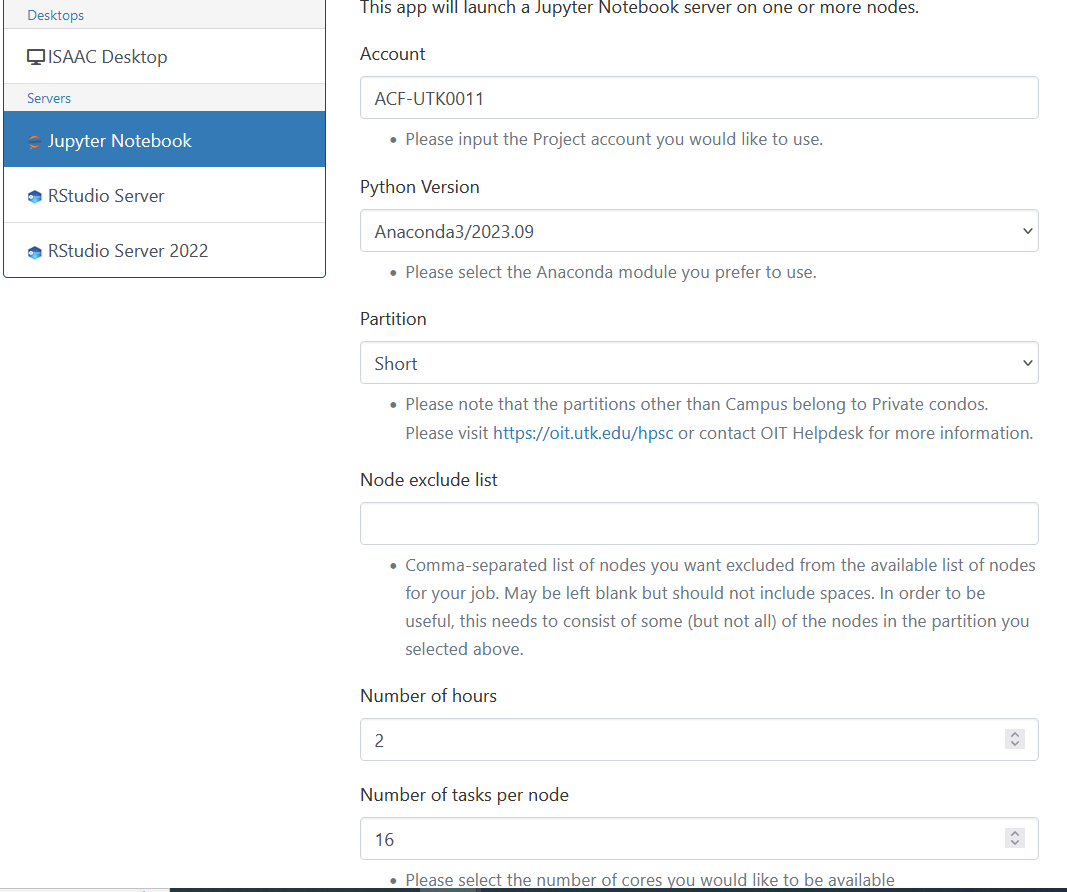Click the monitor icon beside ISAAC Desktop

click(34, 56)
